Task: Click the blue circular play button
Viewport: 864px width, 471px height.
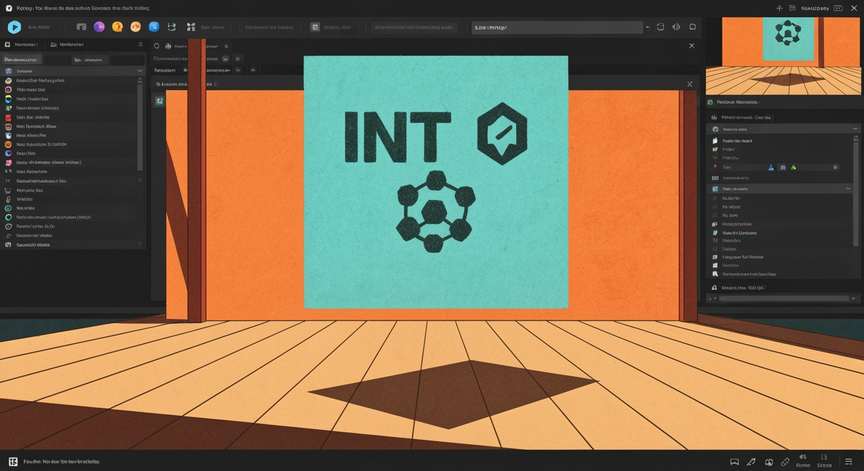Action: click(x=14, y=27)
